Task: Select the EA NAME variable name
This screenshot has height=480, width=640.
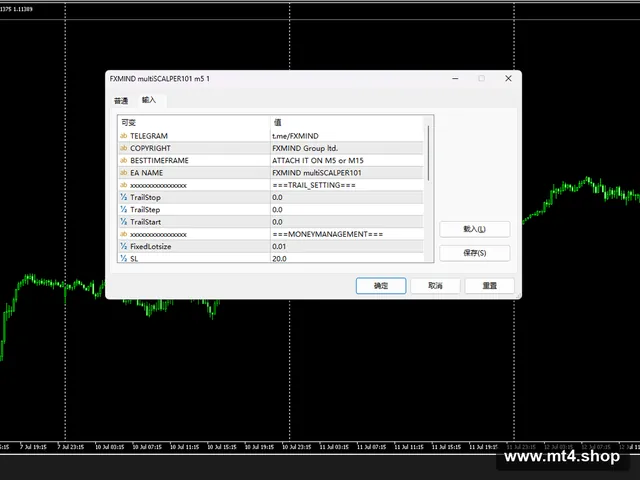Action: pyautogui.click(x=146, y=173)
